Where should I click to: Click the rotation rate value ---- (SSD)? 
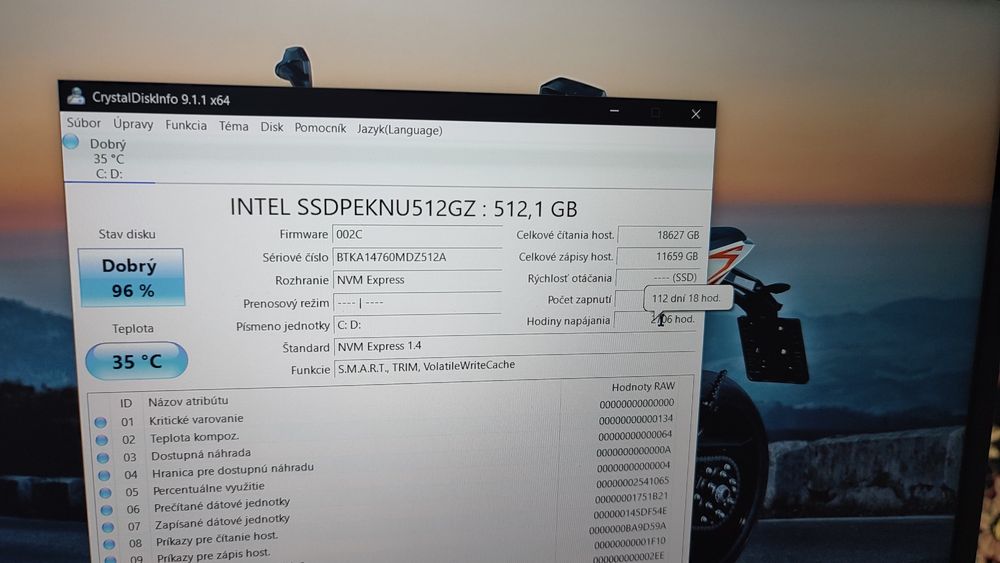tap(658, 278)
